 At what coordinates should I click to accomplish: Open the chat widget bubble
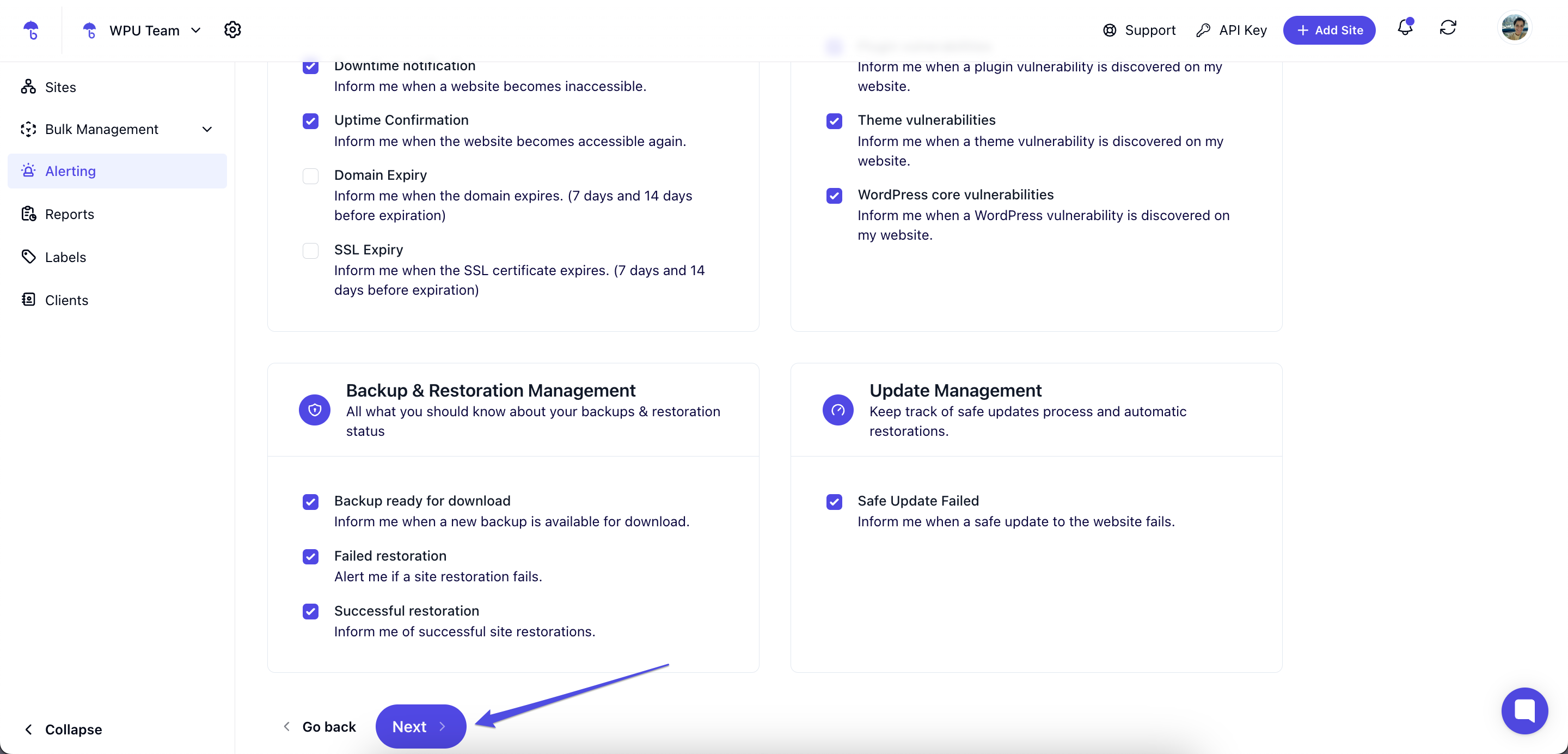pyautogui.click(x=1524, y=711)
